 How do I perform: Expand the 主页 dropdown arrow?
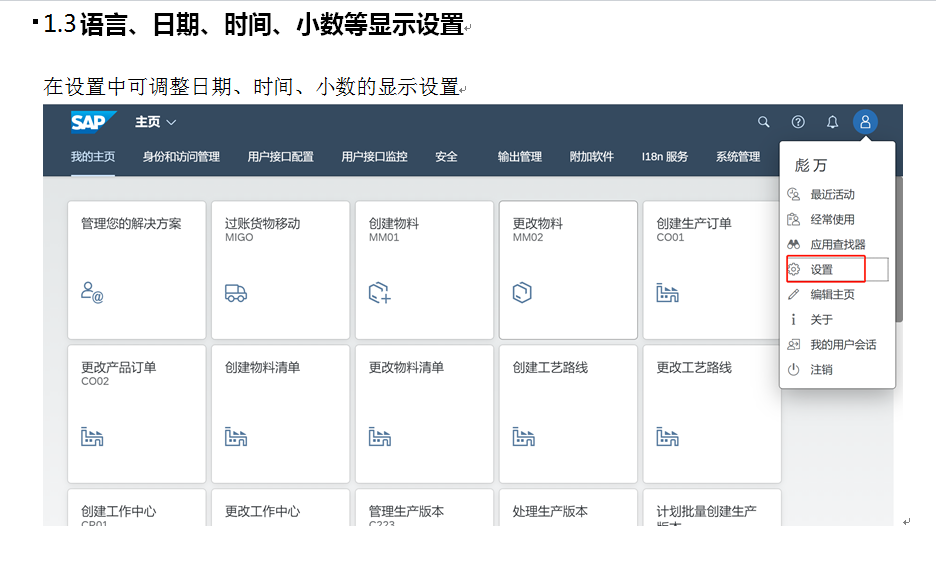(171, 122)
